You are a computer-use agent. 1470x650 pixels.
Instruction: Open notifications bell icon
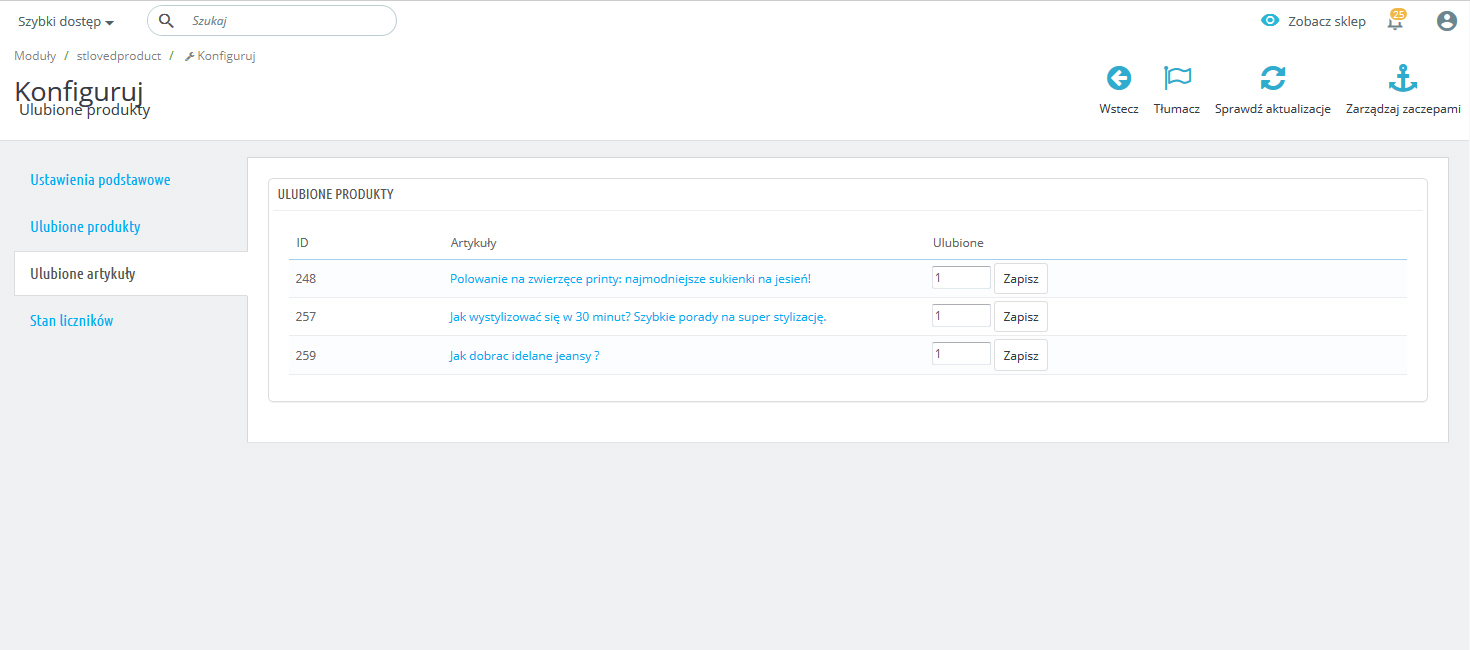(x=1395, y=21)
